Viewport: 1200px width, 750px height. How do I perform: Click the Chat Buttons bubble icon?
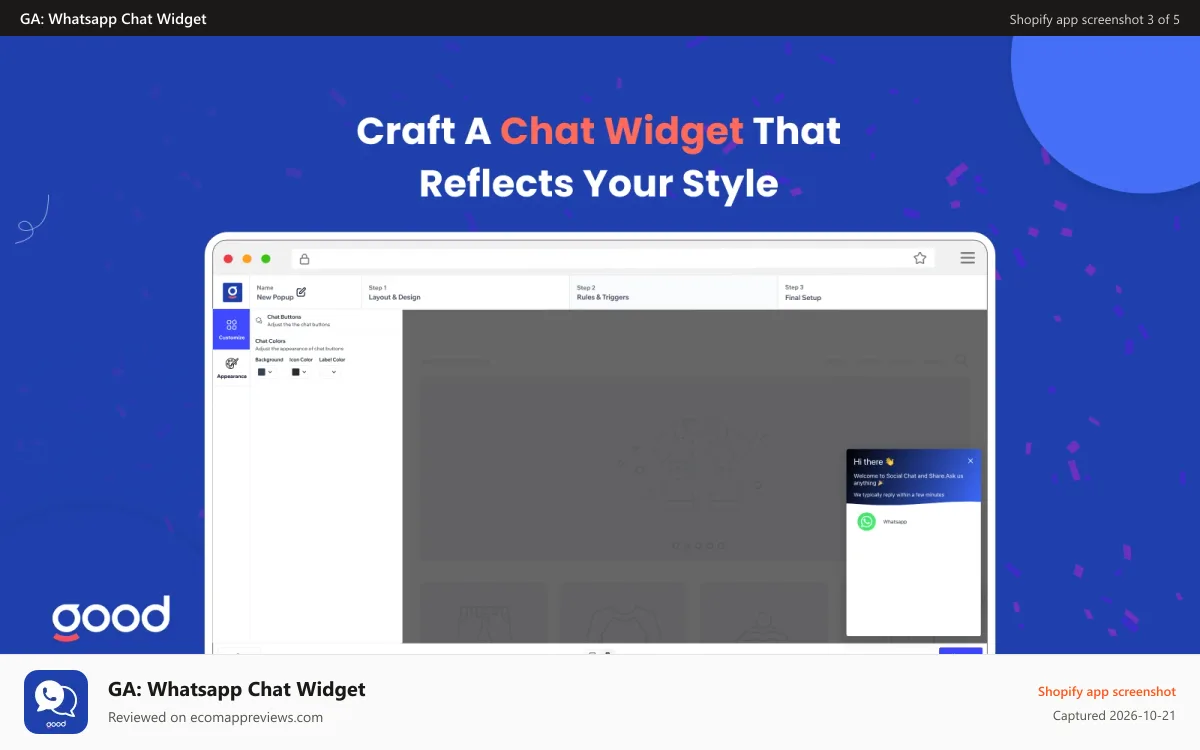tap(259, 321)
